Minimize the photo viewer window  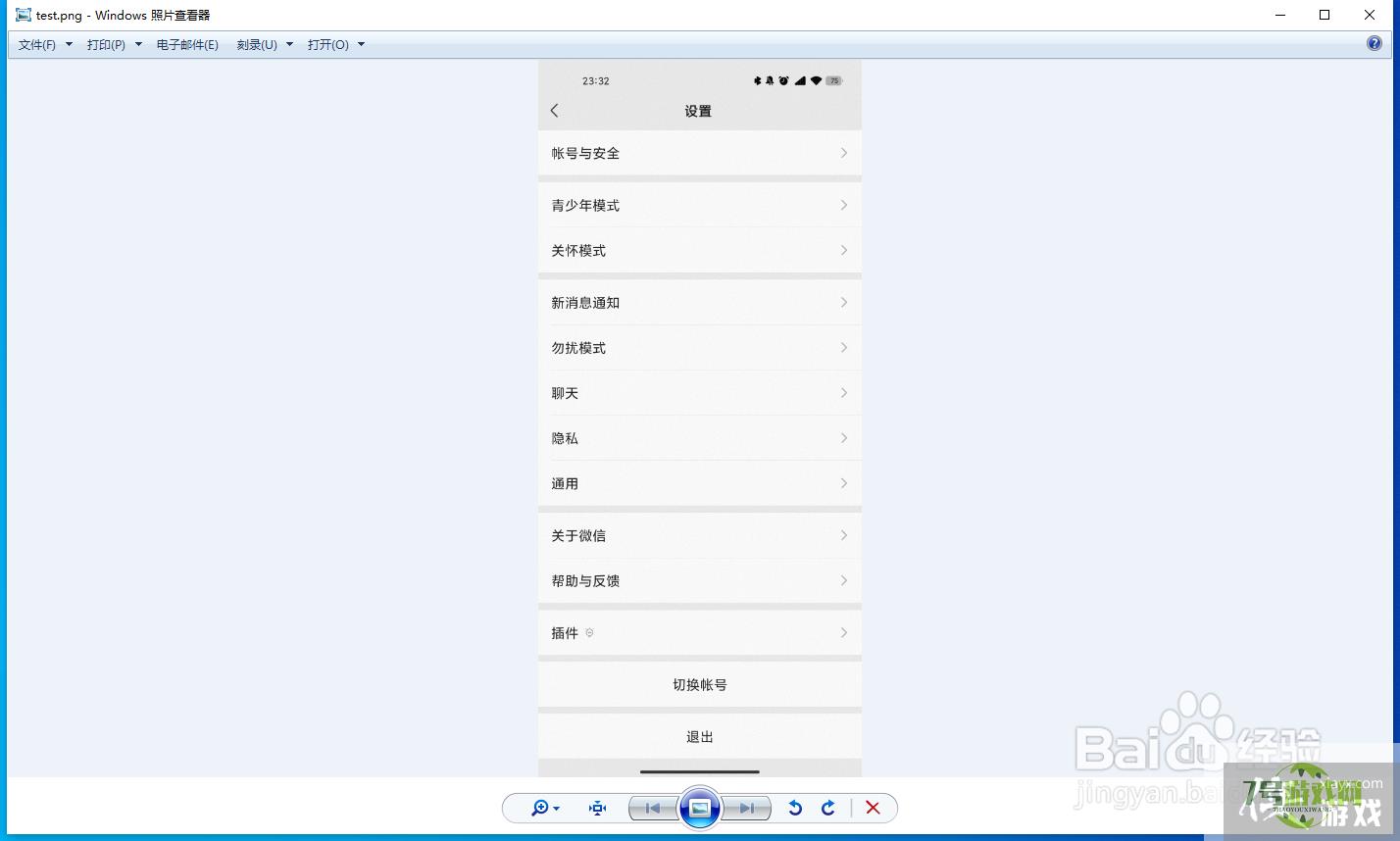coord(1279,15)
